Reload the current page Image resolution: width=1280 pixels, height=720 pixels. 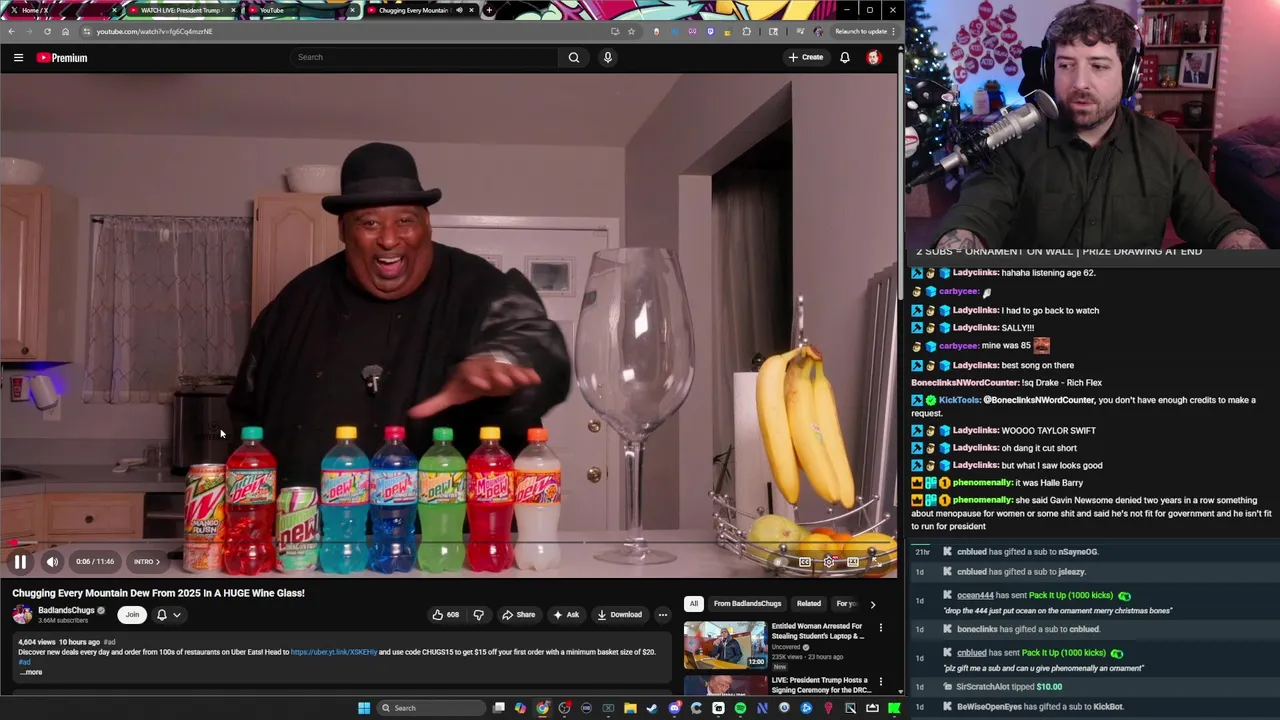[47, 31]
